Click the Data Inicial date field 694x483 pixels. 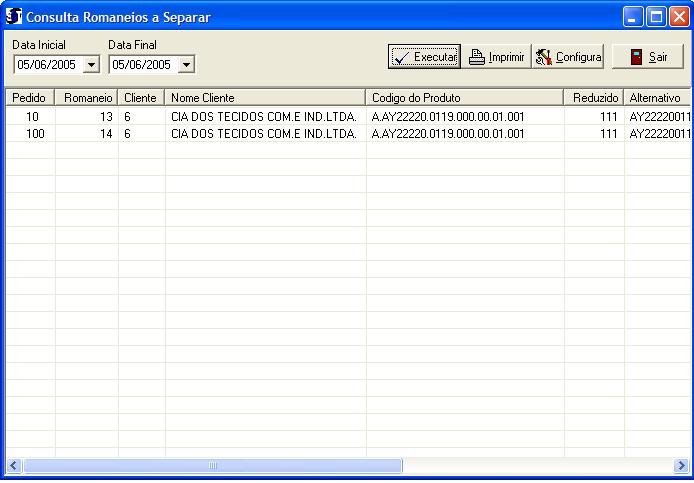(x=47, y=65)
